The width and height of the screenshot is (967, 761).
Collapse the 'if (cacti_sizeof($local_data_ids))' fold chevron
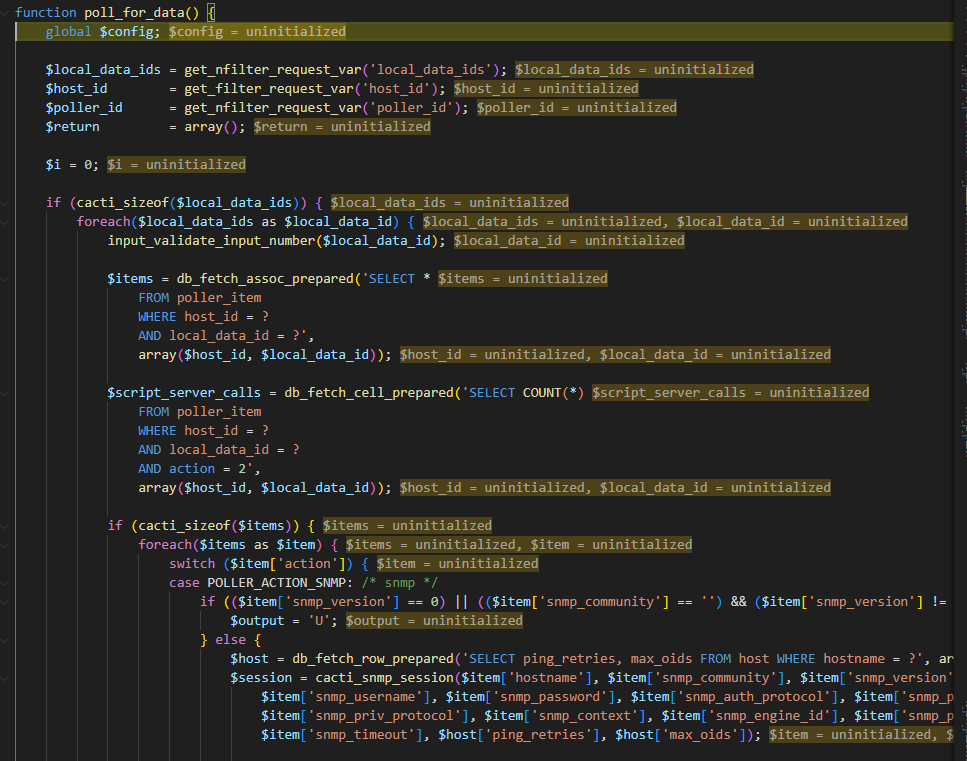click(x=5, y=203)
